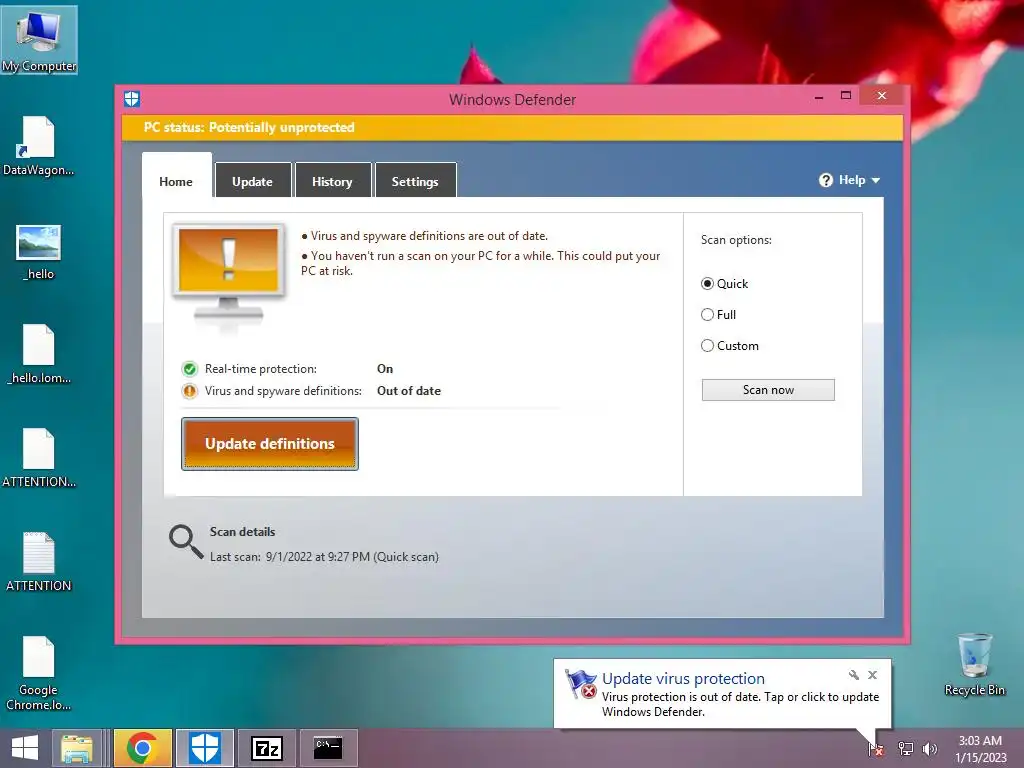Click the orange definitions warning icon

pyautogui.click(x=189, y=391)
